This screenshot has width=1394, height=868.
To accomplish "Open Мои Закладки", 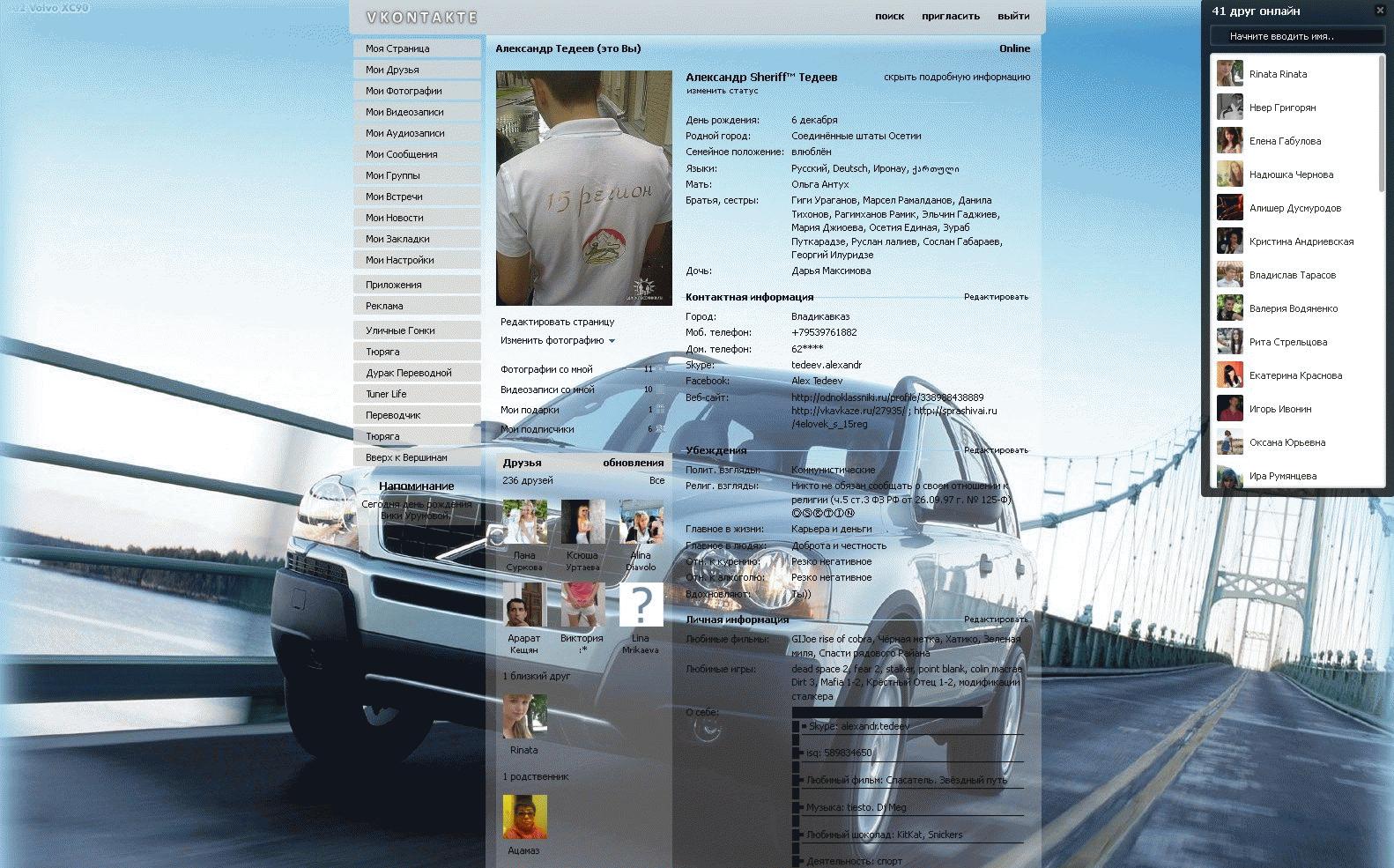I will (x=417, y=239).
